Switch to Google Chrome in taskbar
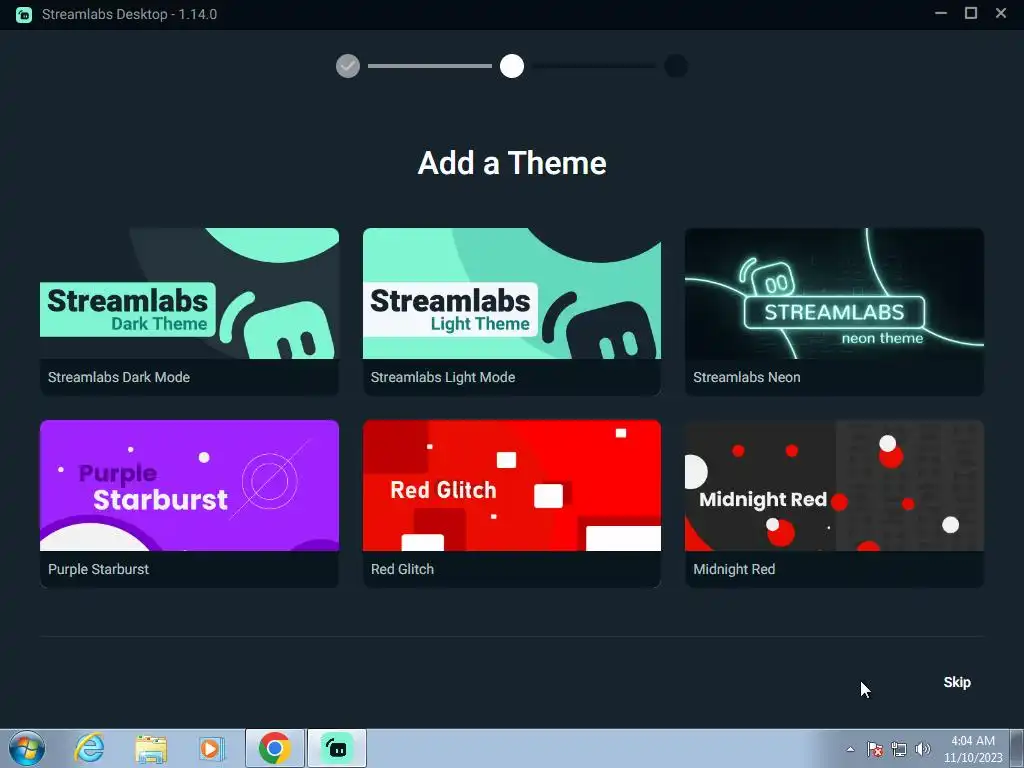Viewport: 1024px width, 768px height. (275, 748)
